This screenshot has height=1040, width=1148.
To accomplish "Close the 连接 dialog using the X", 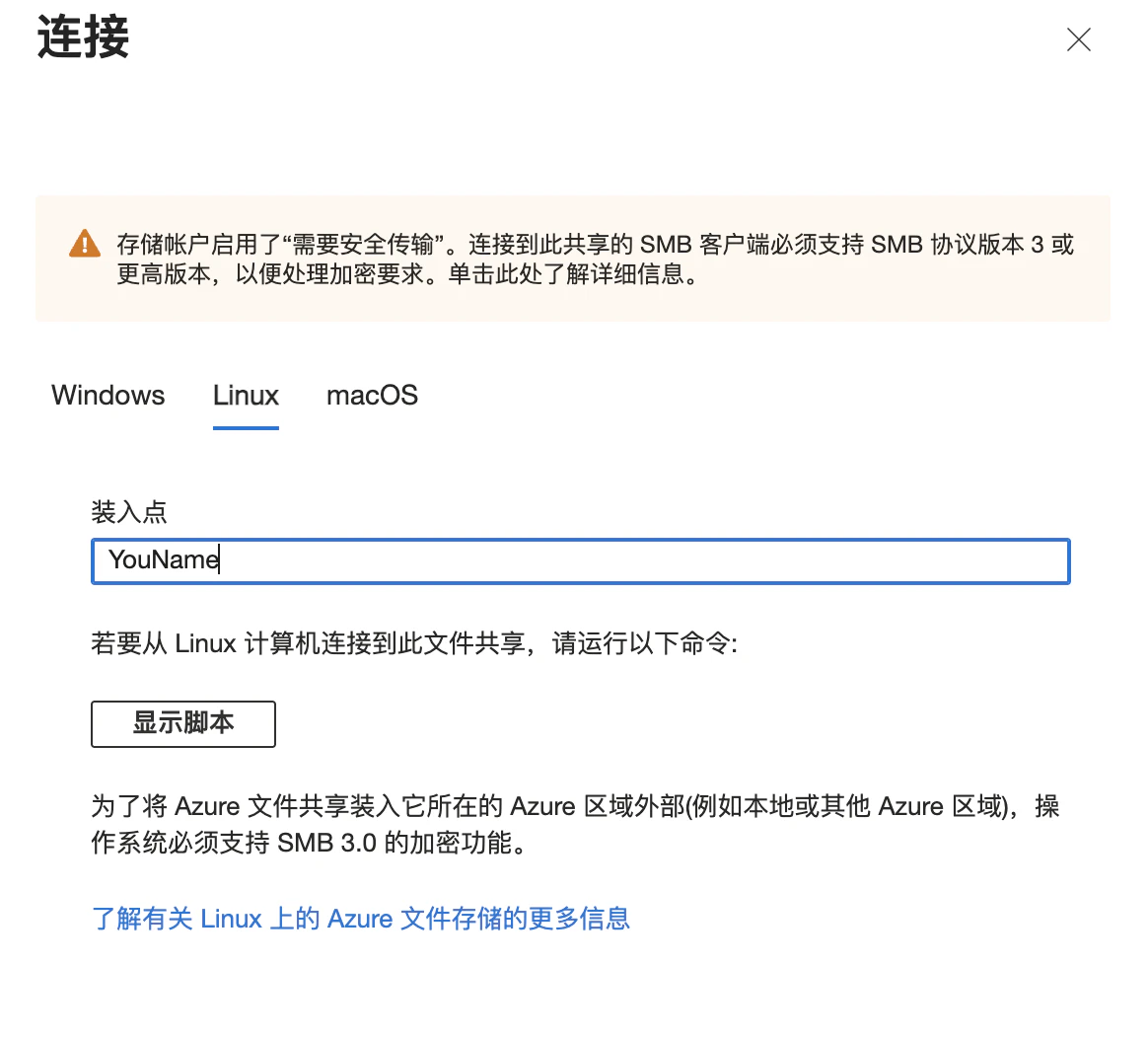I will pyautogui.click(x=1078, y=39).
